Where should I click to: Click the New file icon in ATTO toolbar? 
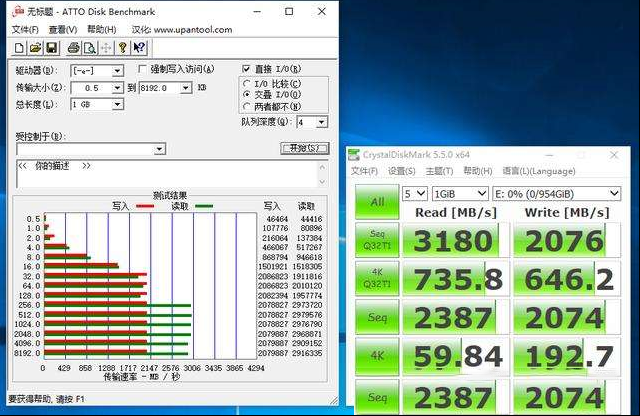point(19,48)
